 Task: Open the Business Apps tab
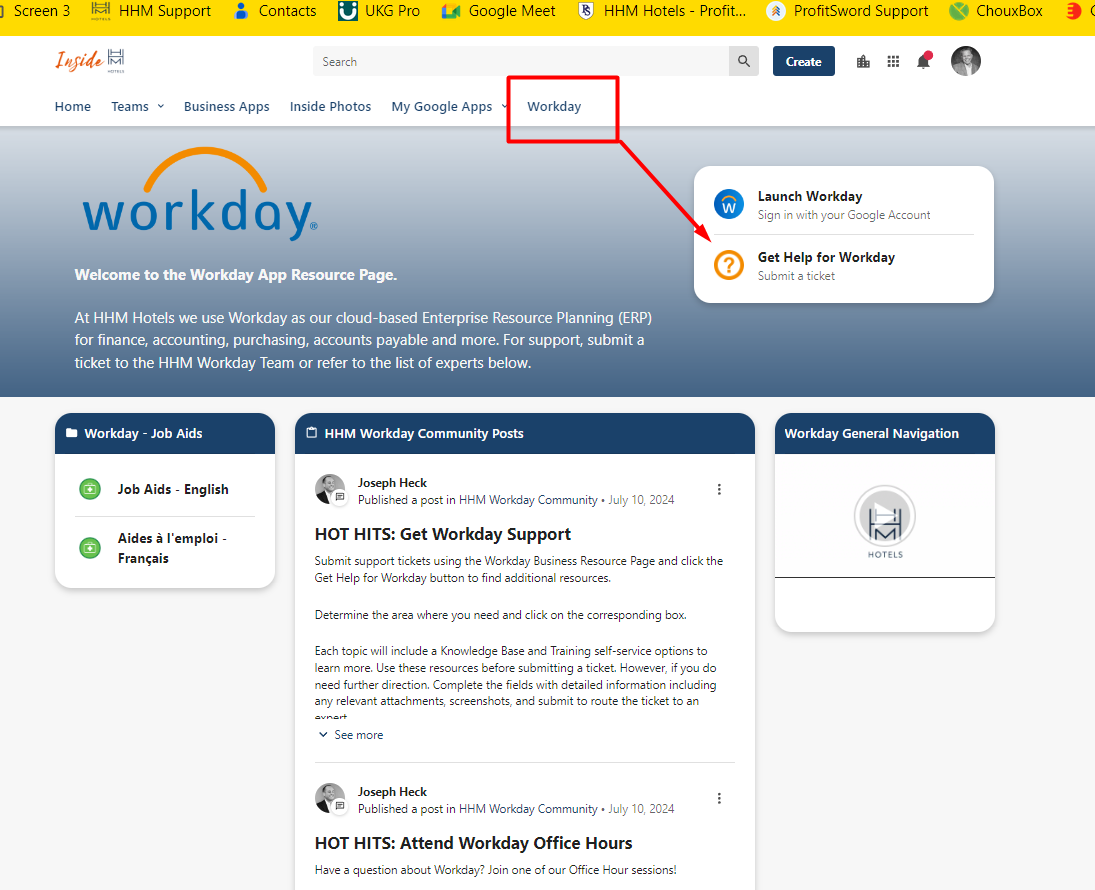click(x=226, y=106)
